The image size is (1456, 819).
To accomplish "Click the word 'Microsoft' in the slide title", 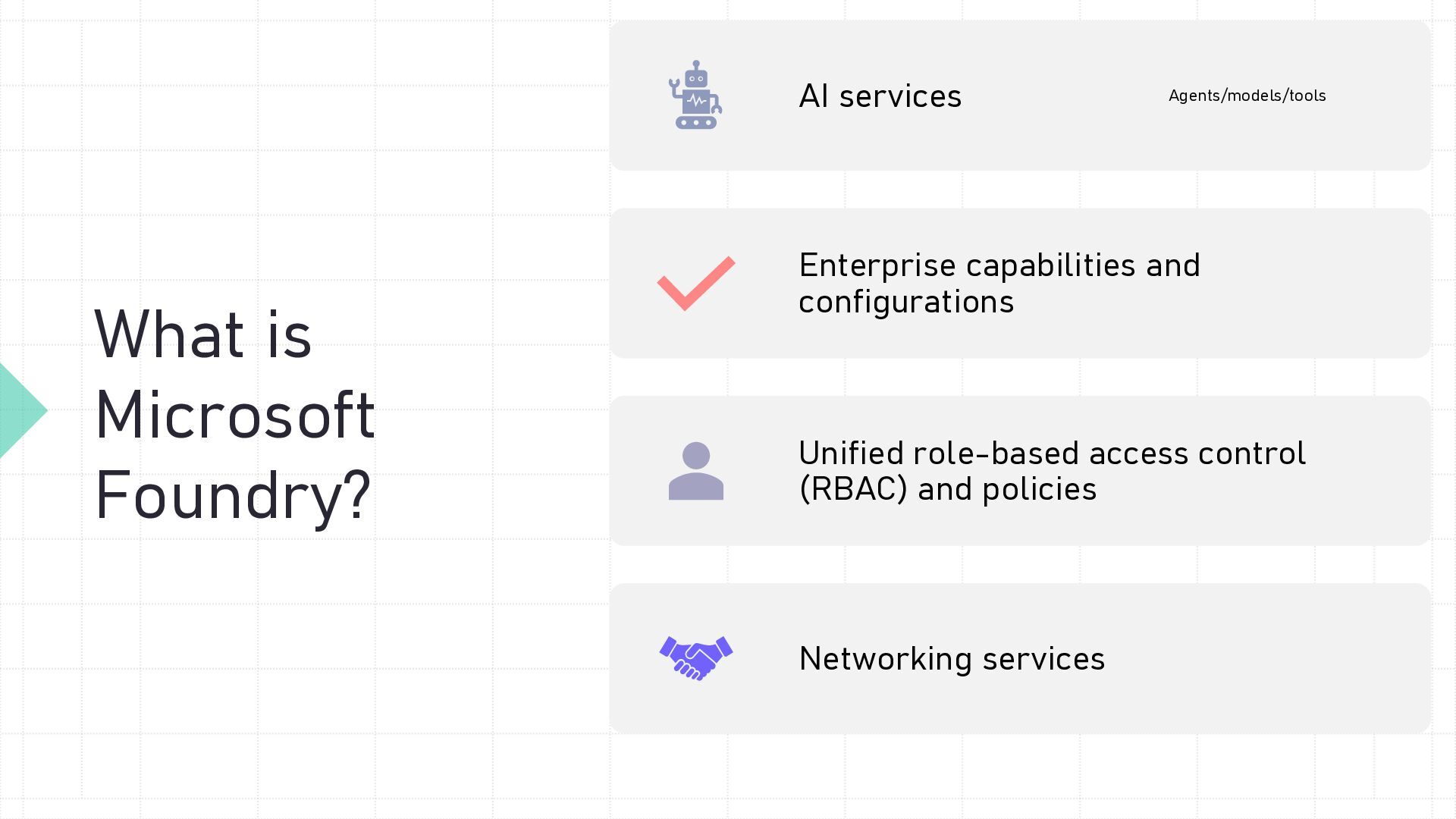I will (234, 414).
